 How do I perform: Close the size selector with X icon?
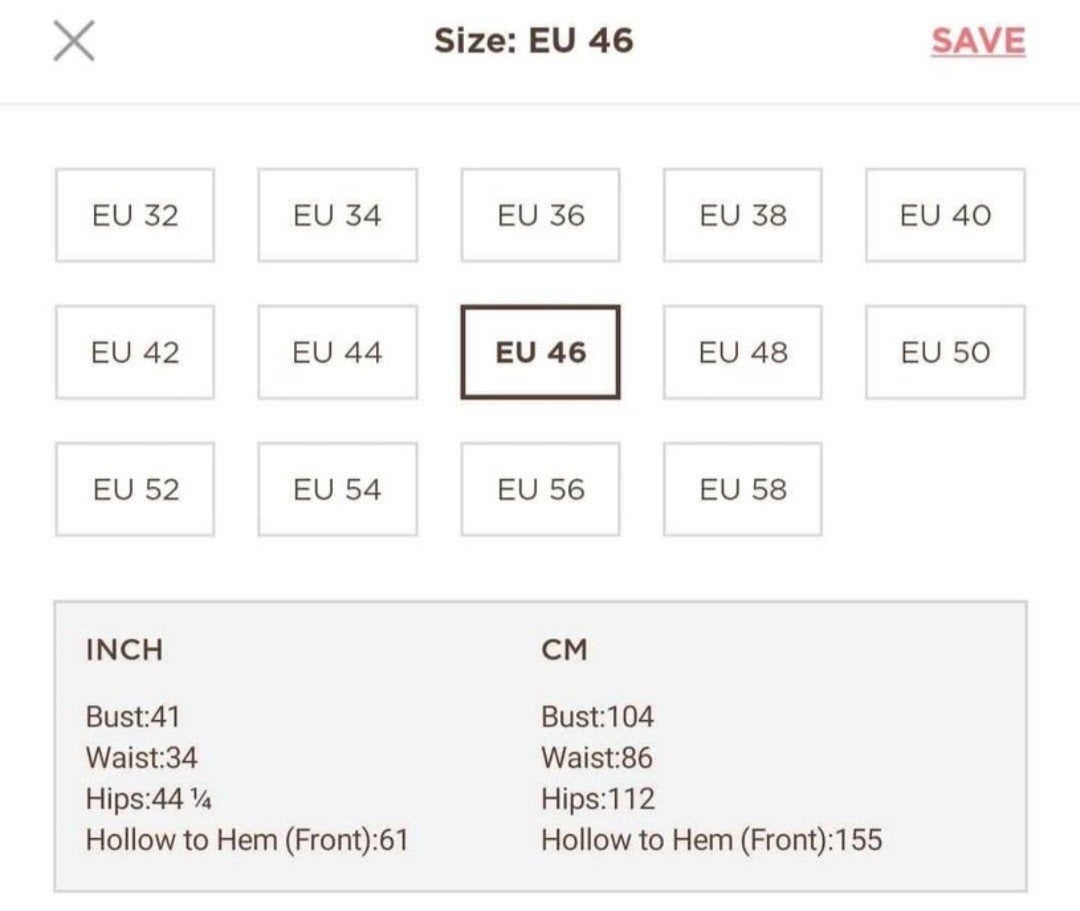pyautogui.click(x=74, y=41)
